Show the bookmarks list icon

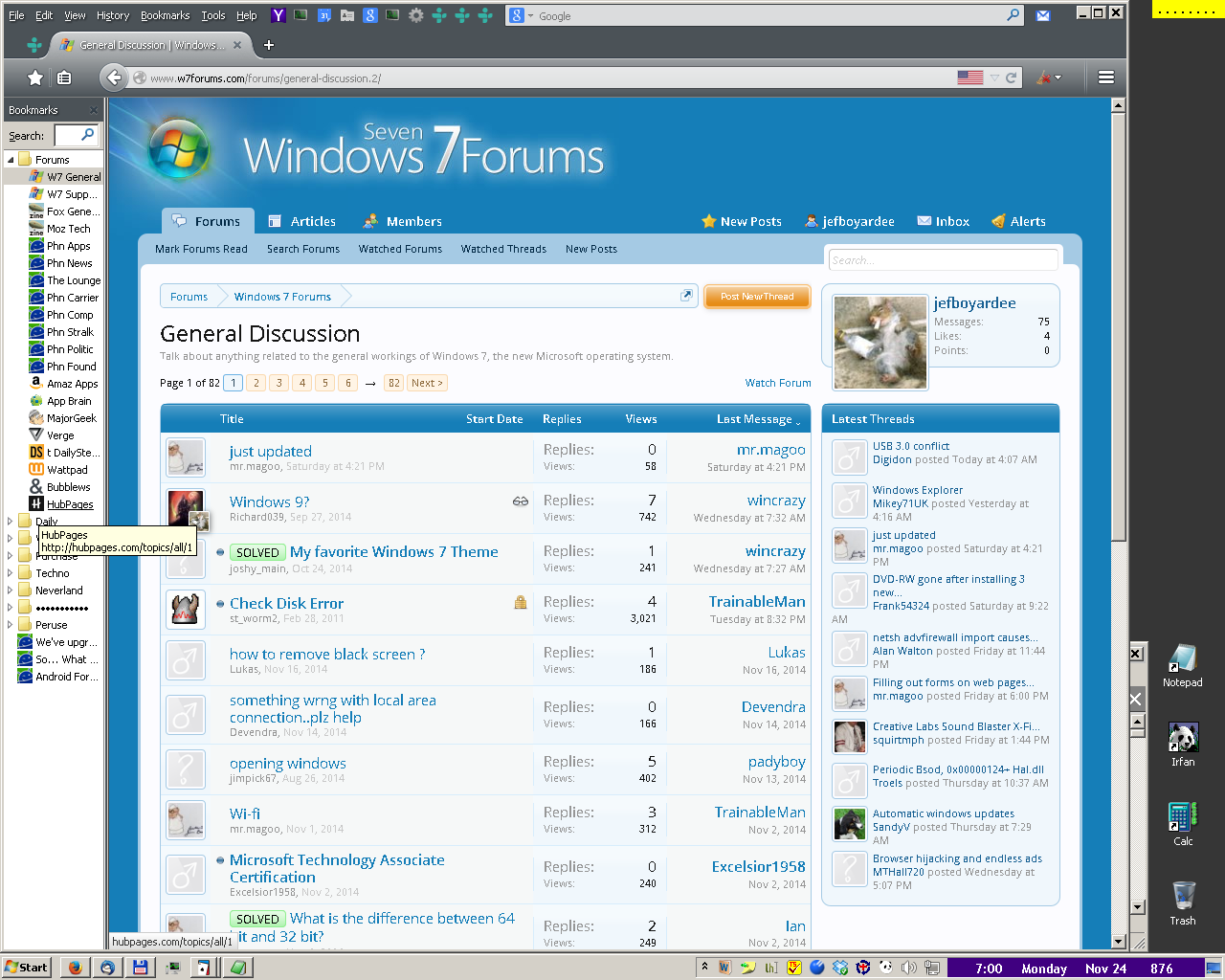coord(64,78)
